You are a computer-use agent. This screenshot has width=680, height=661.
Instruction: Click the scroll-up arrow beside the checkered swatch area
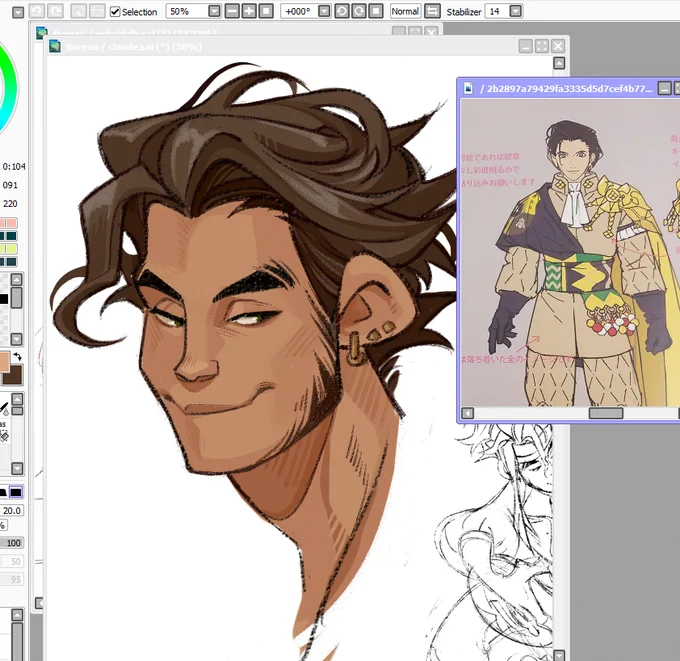click(x=16, y=280)
